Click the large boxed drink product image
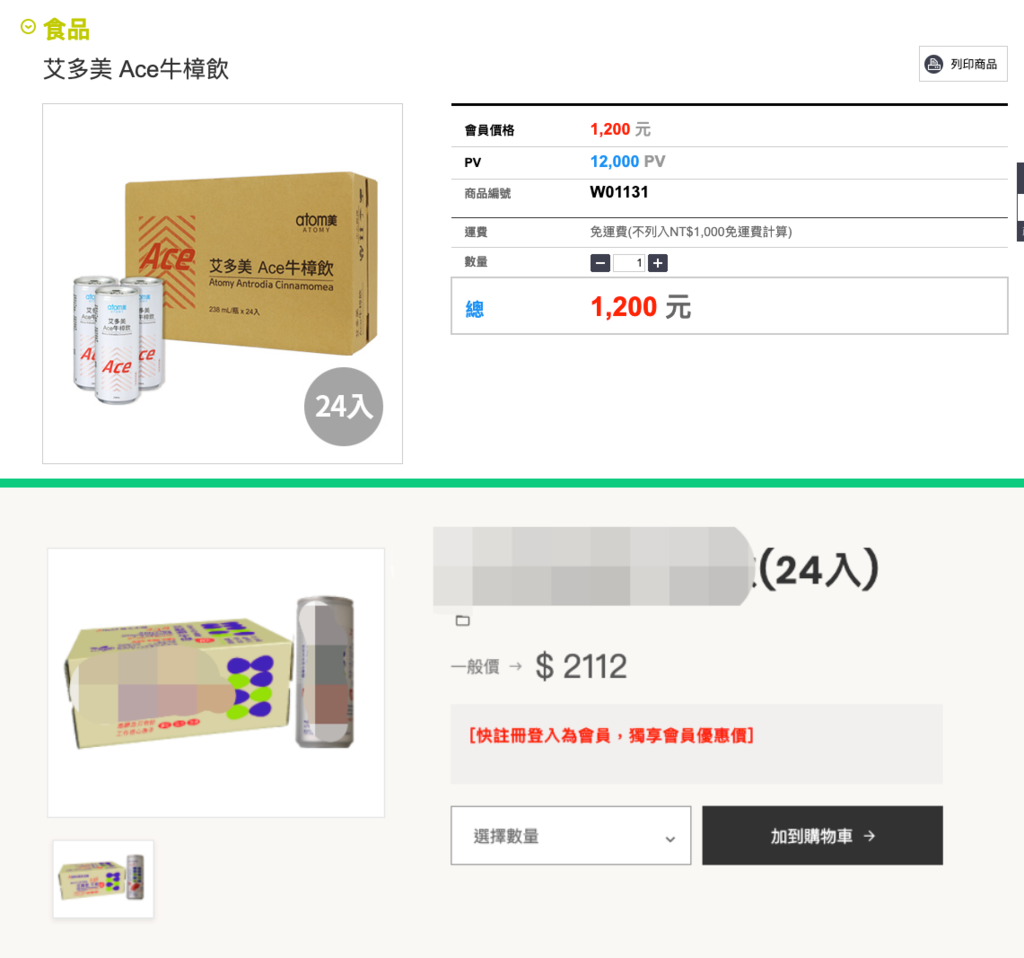Viewport: 1024px width, 958px height. (x=216, y=682)
